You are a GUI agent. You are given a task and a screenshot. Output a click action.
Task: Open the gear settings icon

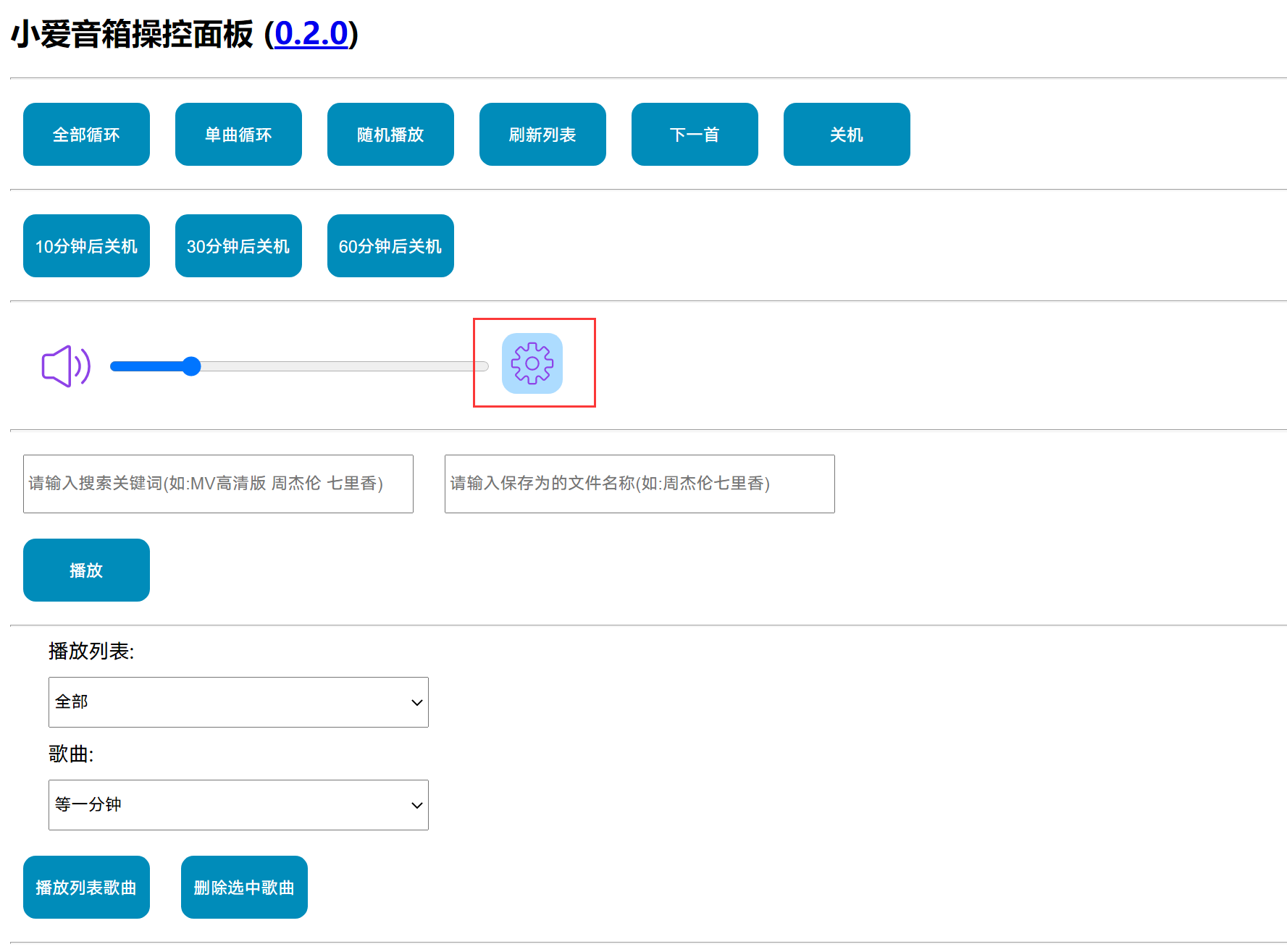[532, 363]
